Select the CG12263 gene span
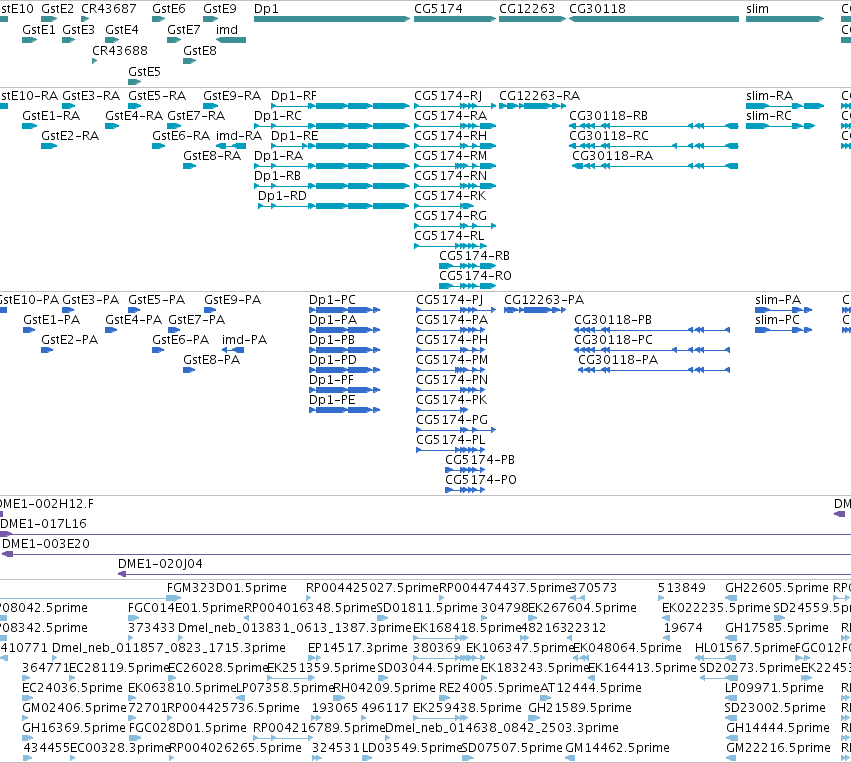 coord(532,19)
